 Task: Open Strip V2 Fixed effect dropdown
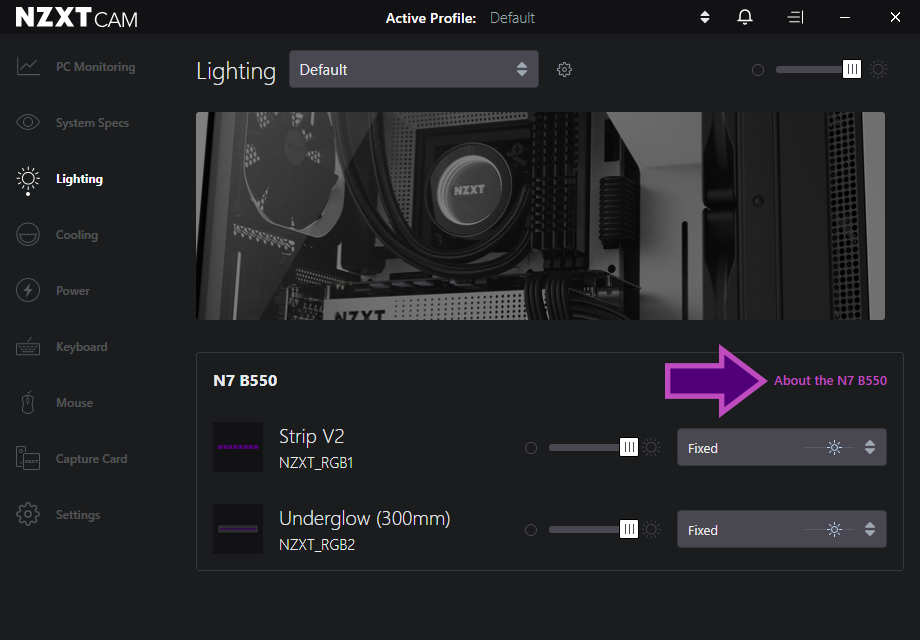click(x=782, y=448)
